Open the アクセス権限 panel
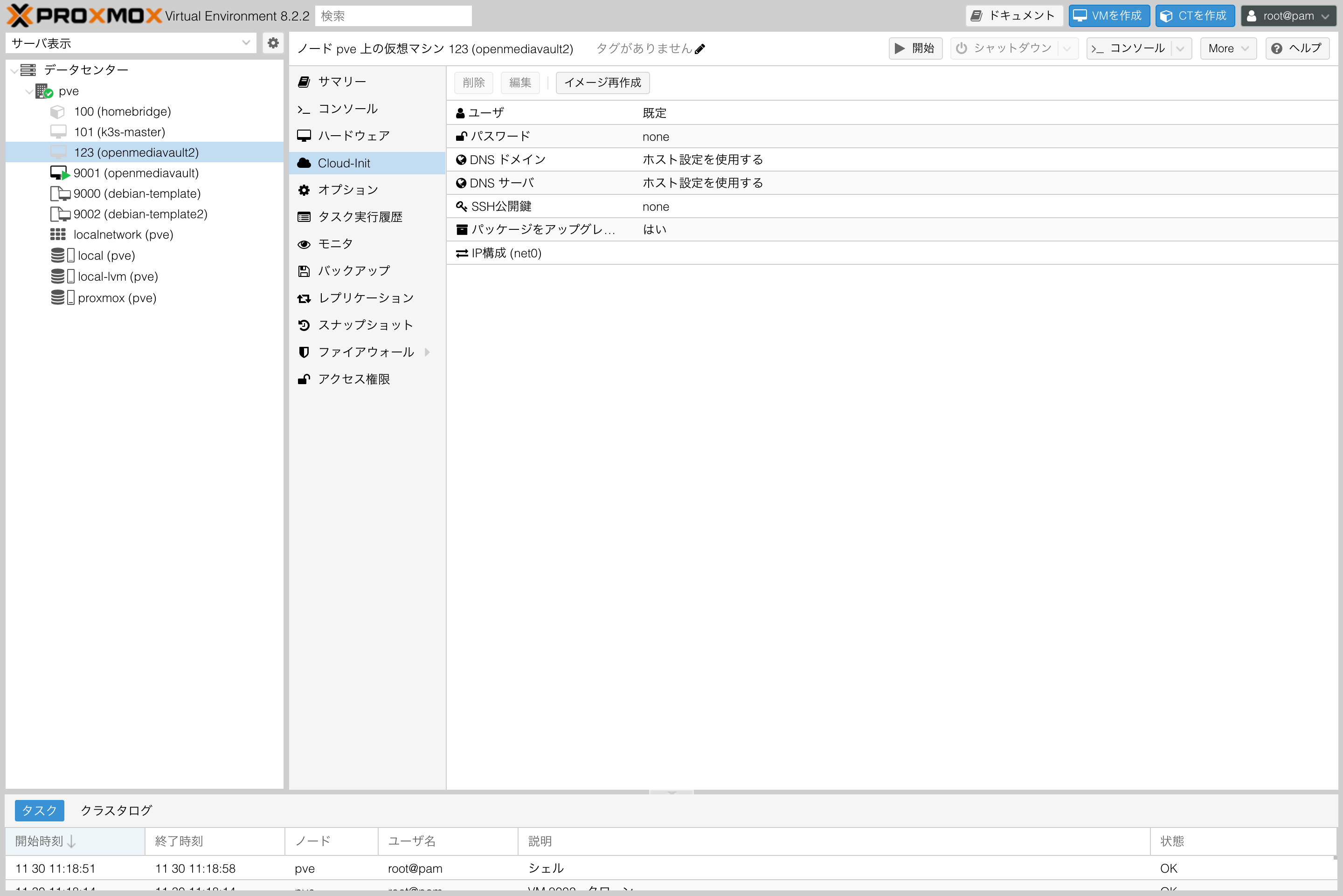This screenshot has width=1343, height=896. (x=354, y=379)
